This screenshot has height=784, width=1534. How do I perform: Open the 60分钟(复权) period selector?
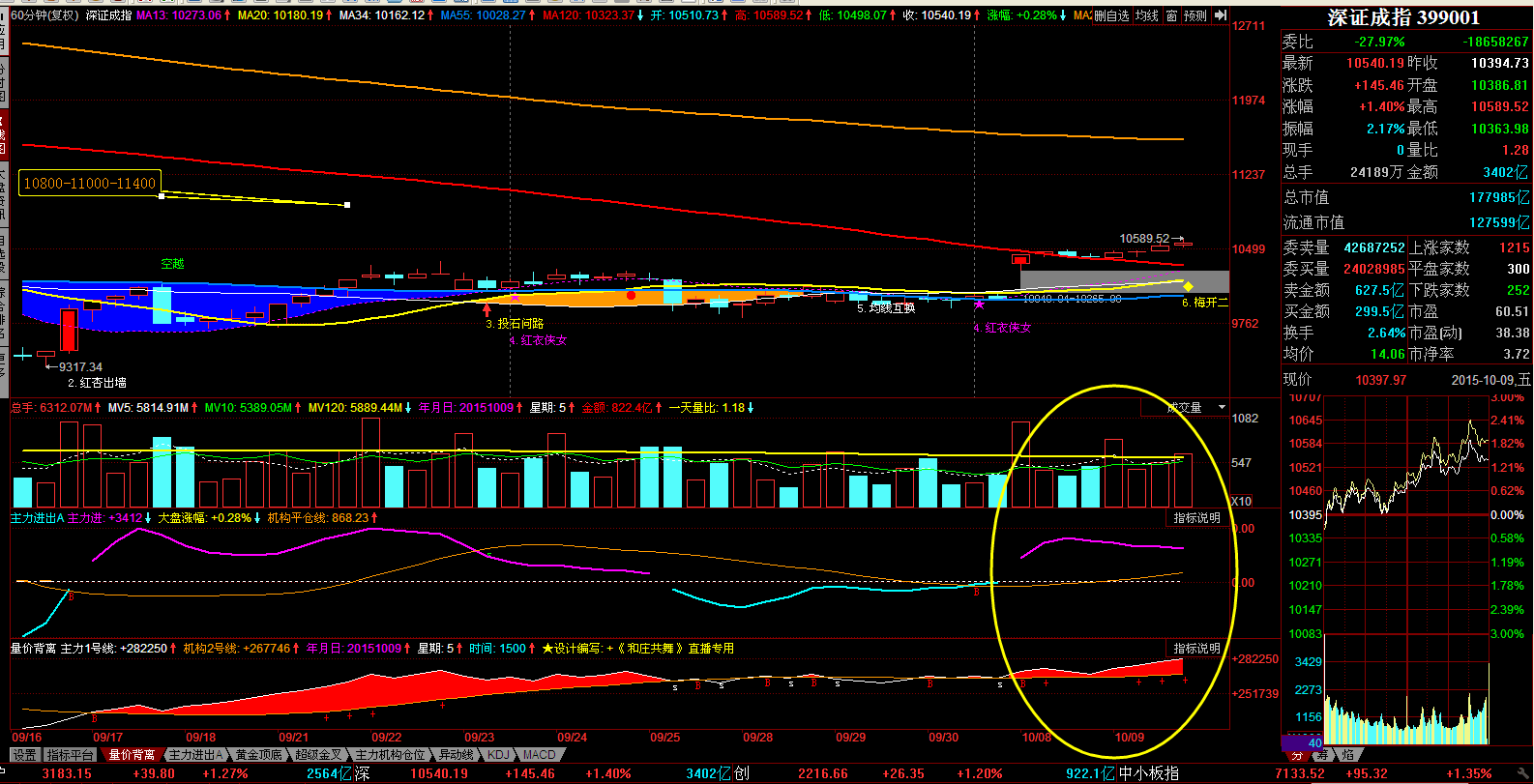coord(44,15)
